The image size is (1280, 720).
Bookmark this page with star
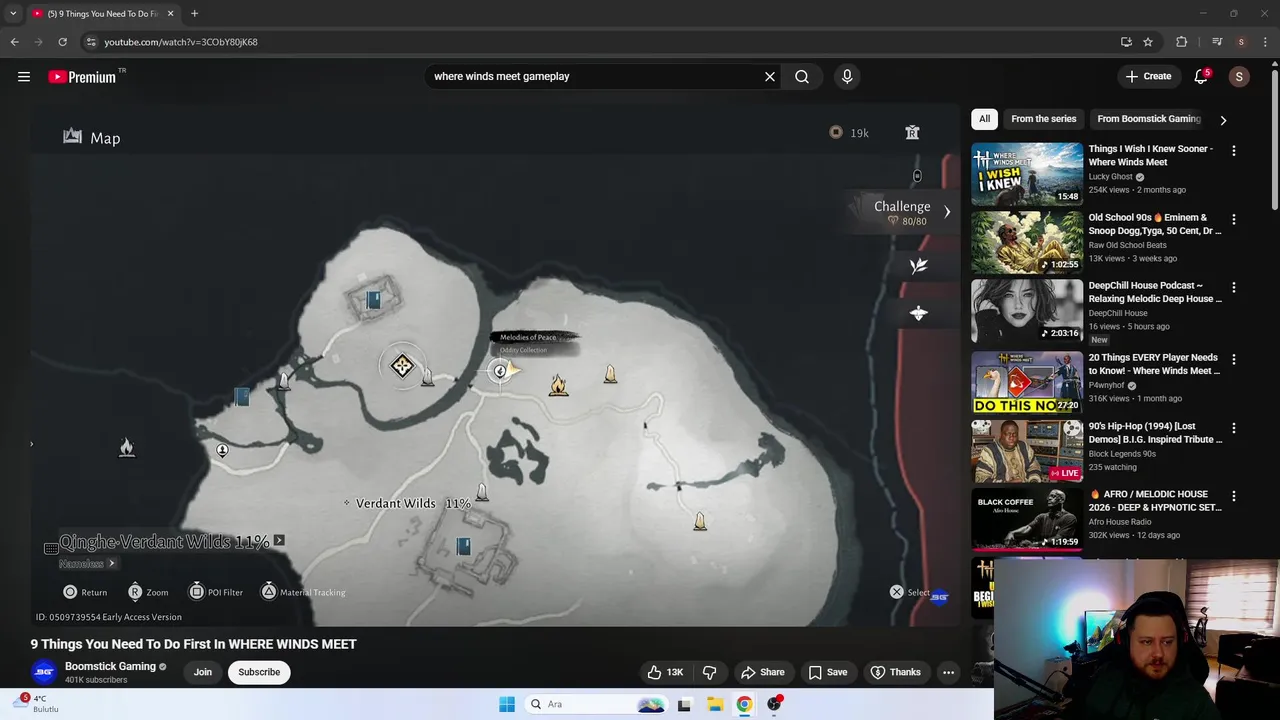[1148, 42]
